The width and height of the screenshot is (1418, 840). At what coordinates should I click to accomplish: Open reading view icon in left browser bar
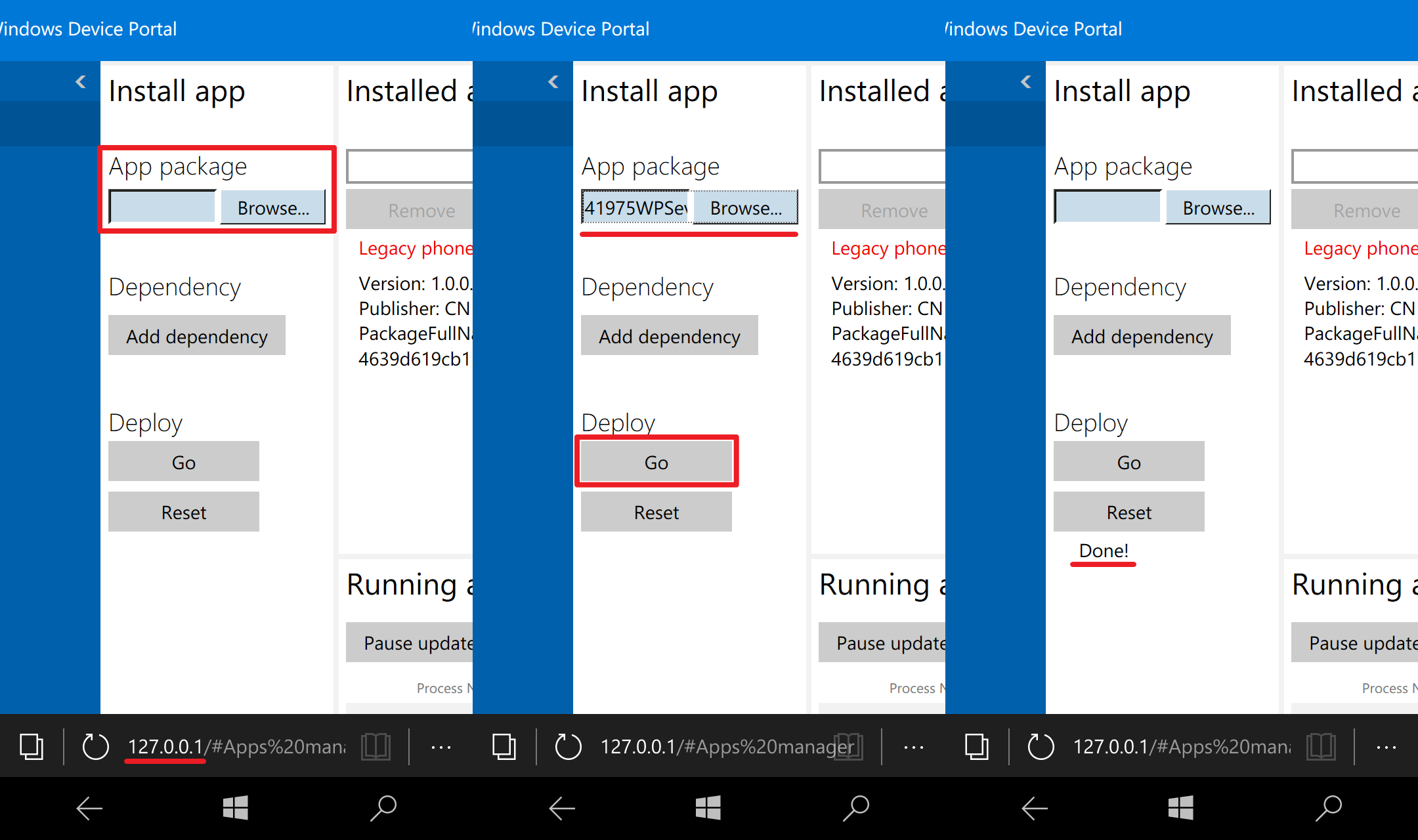pos(376,747)
